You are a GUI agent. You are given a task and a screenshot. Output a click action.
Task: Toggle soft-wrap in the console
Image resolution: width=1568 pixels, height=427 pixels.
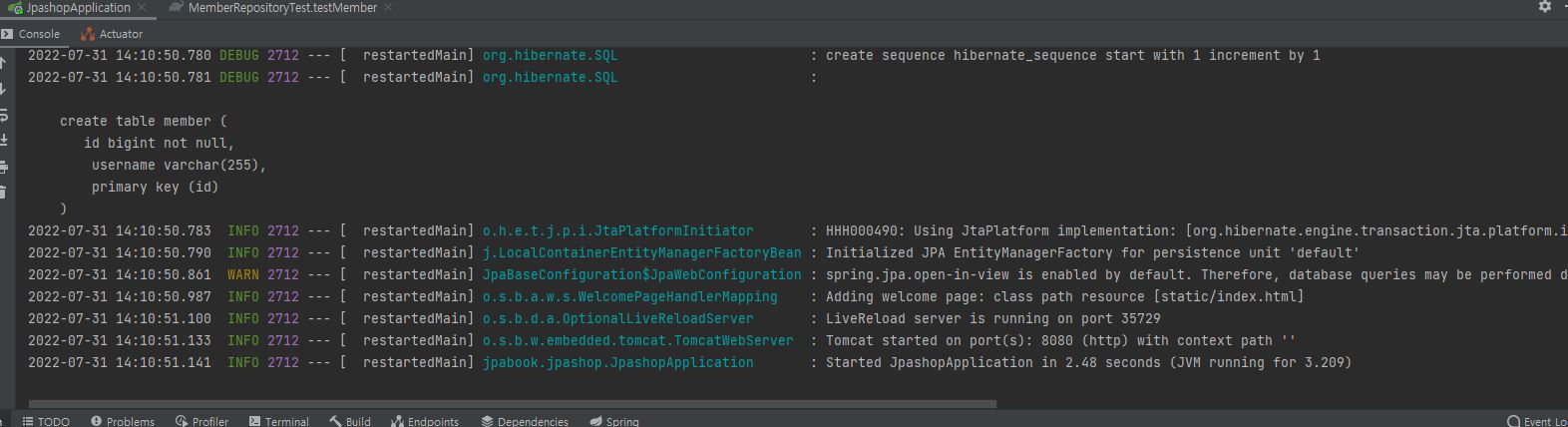coord(4,115)
